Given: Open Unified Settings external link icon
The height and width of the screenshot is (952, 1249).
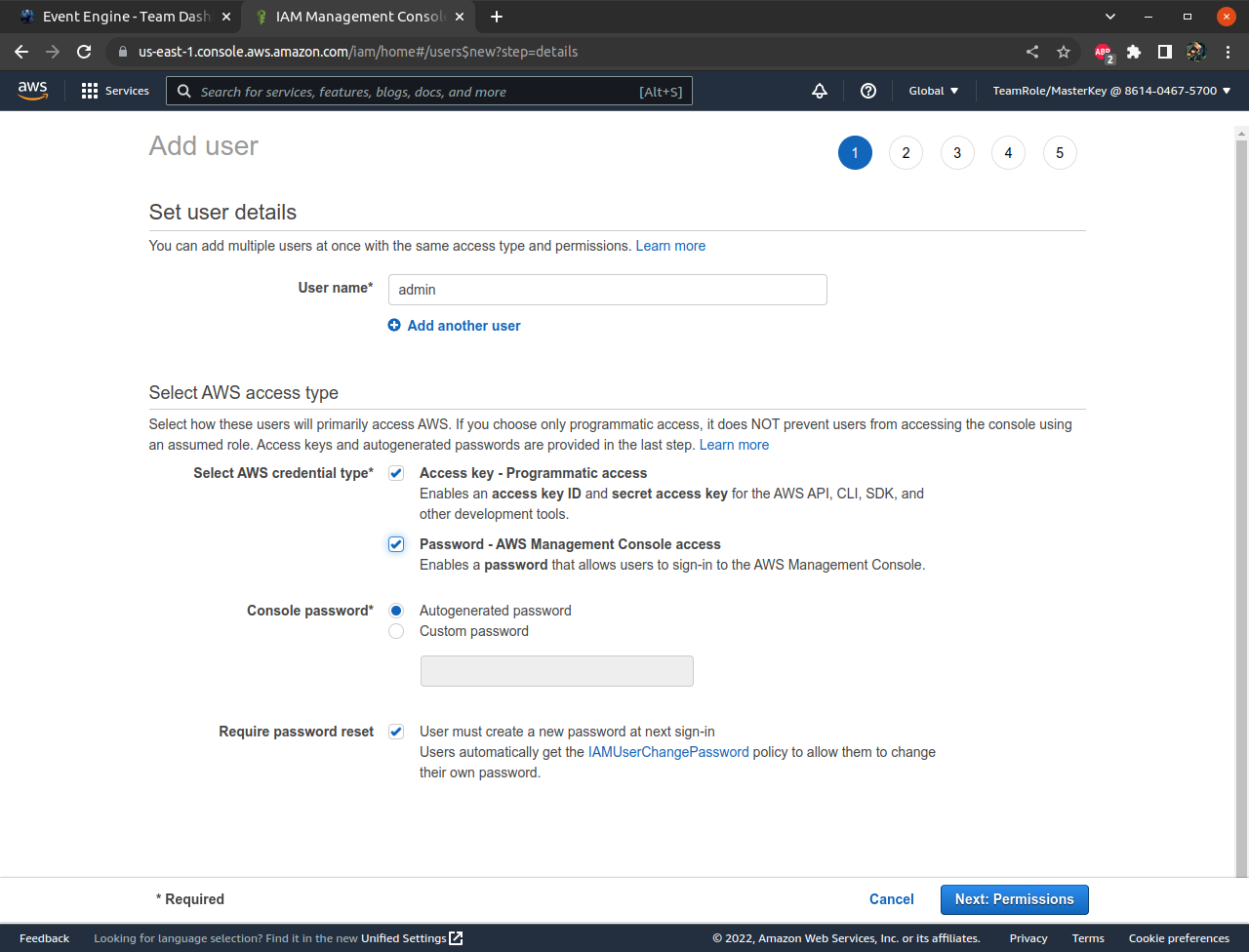Looking at the screenshot, I should [x=456, y=938].
